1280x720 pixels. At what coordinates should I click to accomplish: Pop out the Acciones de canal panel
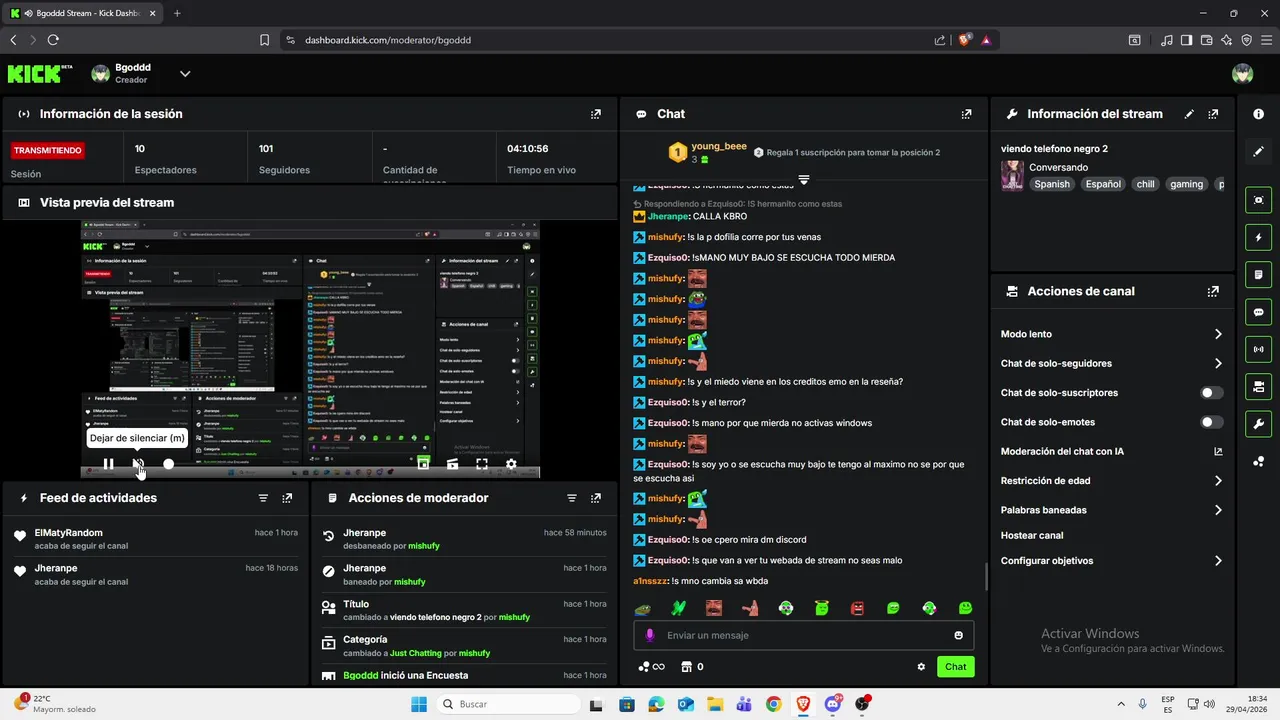(x=1213, y=292)
